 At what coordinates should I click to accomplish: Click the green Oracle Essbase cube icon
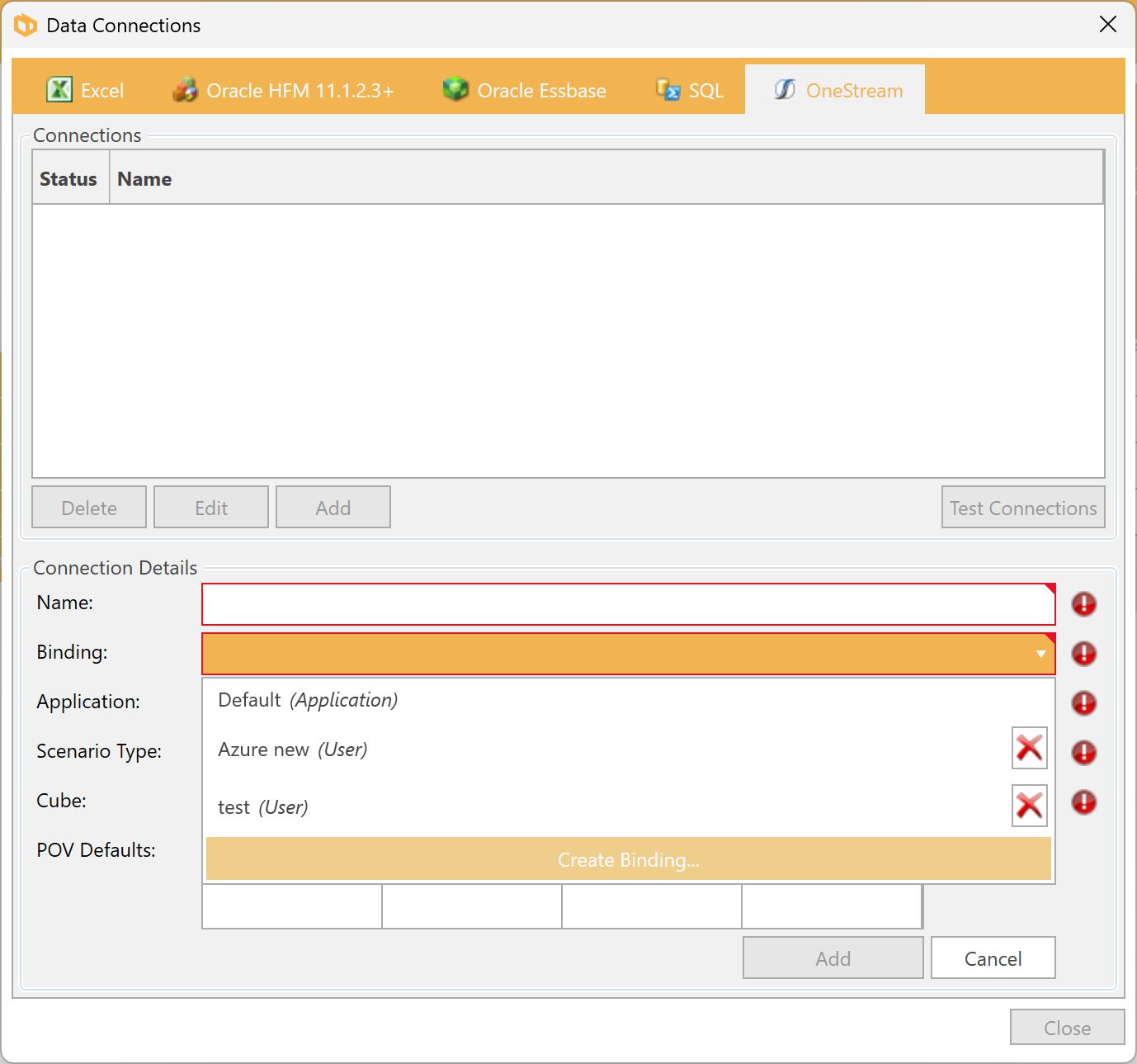[x=455, y=88]
